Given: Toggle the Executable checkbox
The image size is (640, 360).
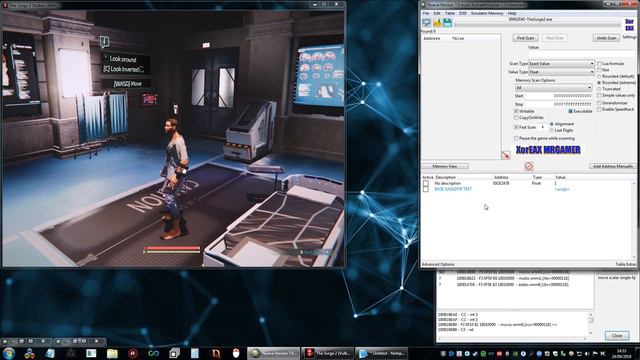Looking at the screenshot, I should (x=570, y=111).
